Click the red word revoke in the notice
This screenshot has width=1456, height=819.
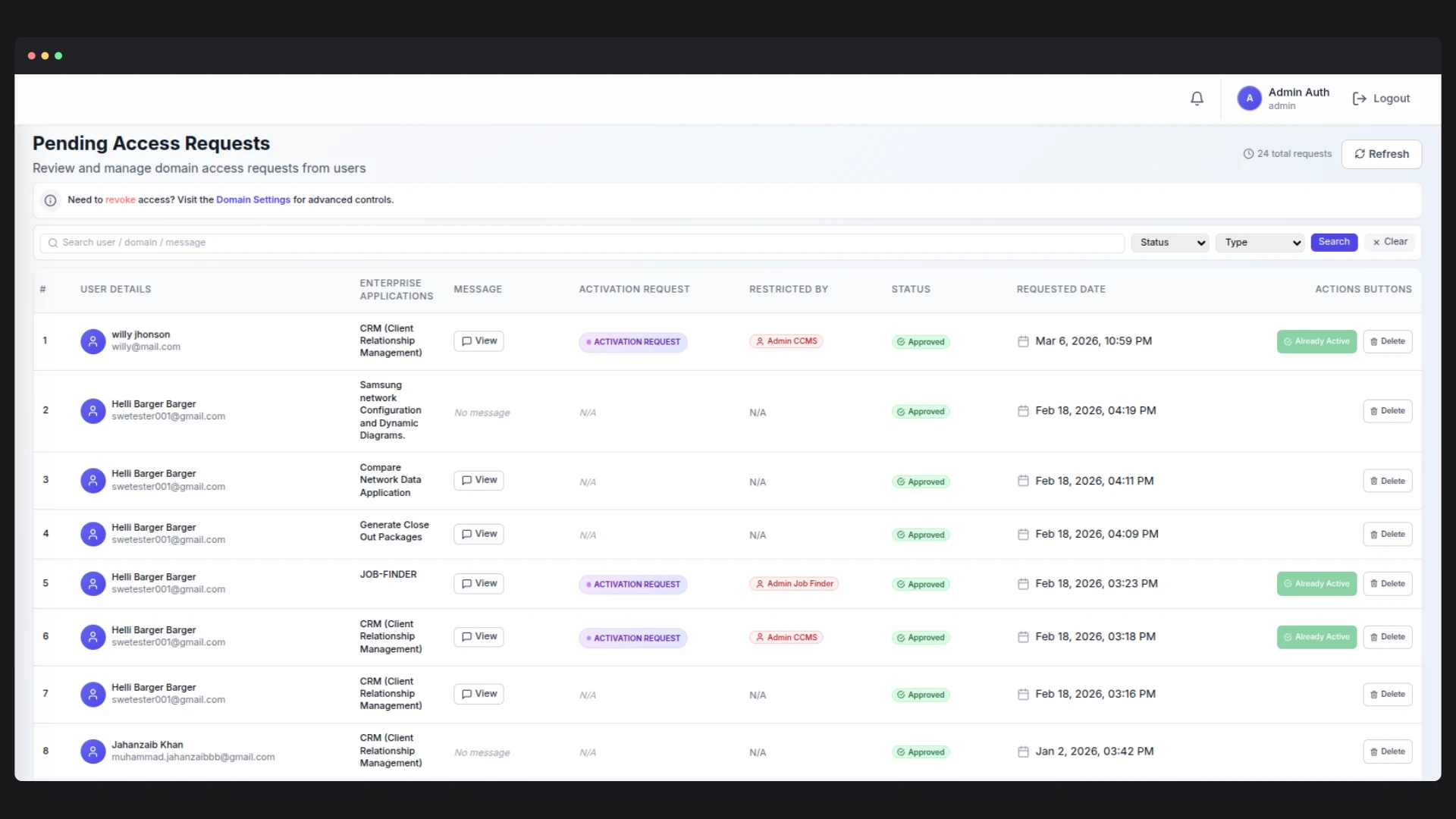[121, 200]
